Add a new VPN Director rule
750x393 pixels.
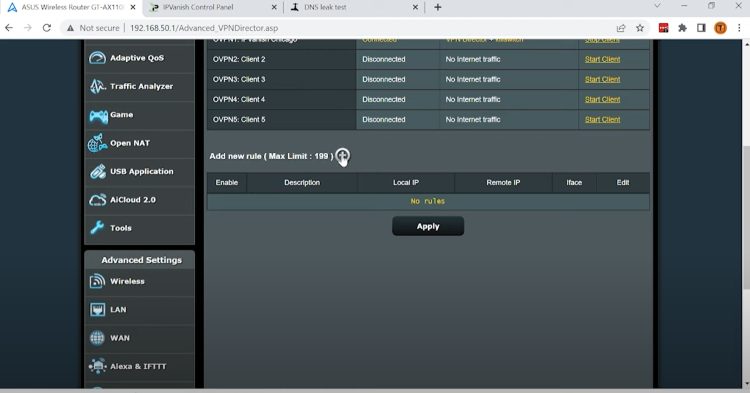(342, 156)
